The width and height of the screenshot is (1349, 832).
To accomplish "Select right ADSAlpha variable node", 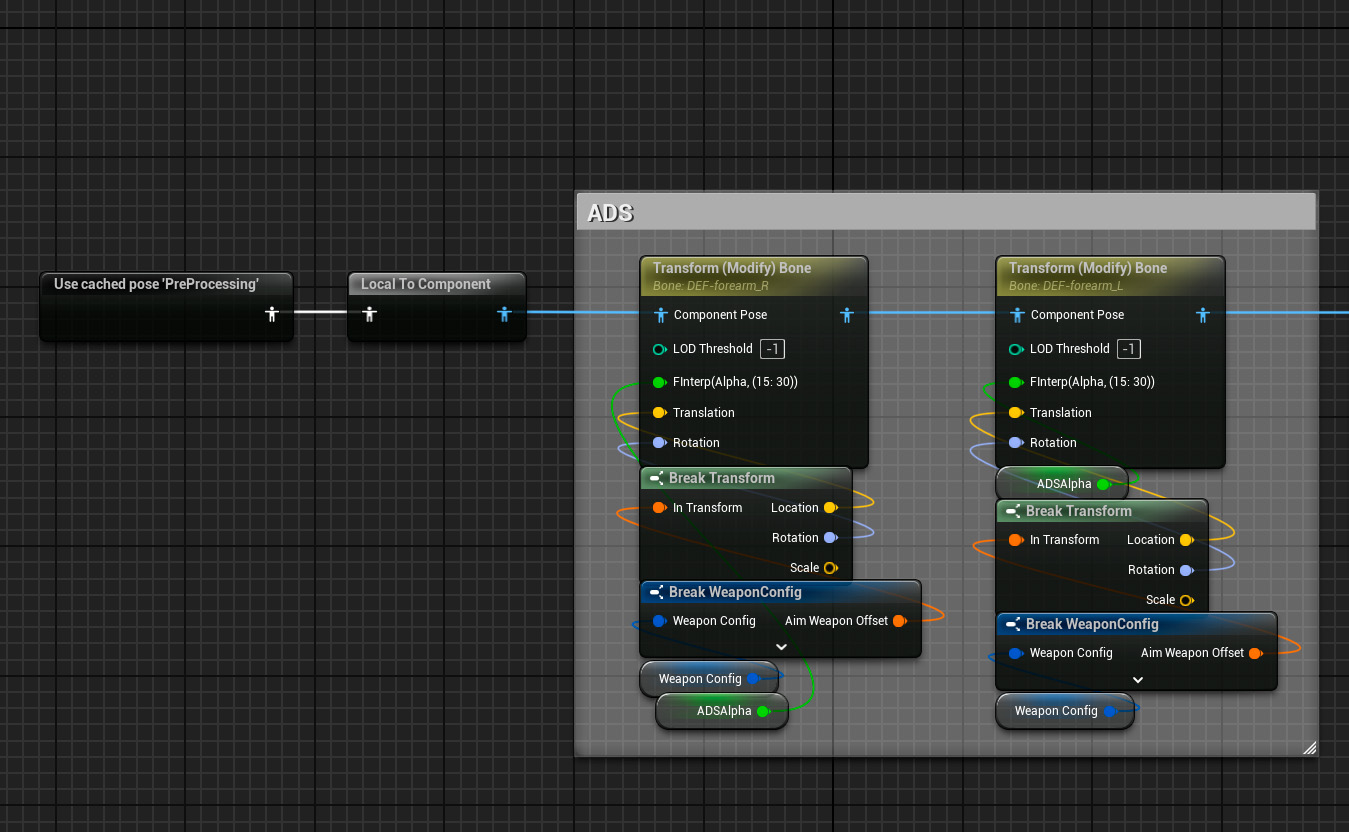I will coord(1062,484).
